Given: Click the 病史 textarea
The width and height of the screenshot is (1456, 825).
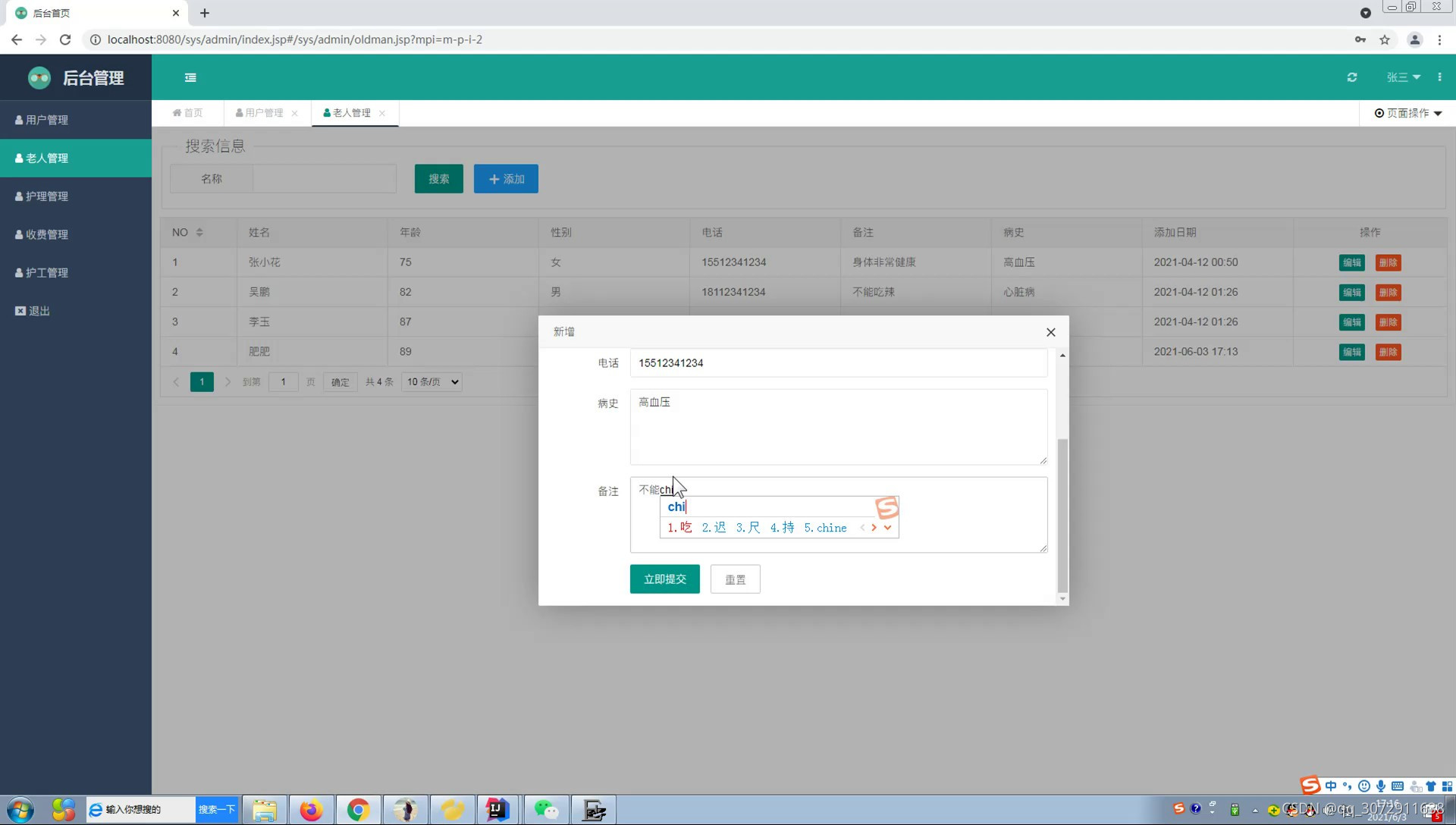Looking at the screenshot, I should pyautogui.click(x=839, y=427).
